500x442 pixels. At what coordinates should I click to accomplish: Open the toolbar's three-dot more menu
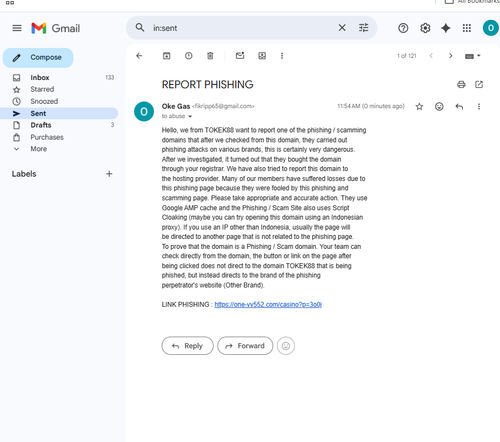tap(282, 56)
